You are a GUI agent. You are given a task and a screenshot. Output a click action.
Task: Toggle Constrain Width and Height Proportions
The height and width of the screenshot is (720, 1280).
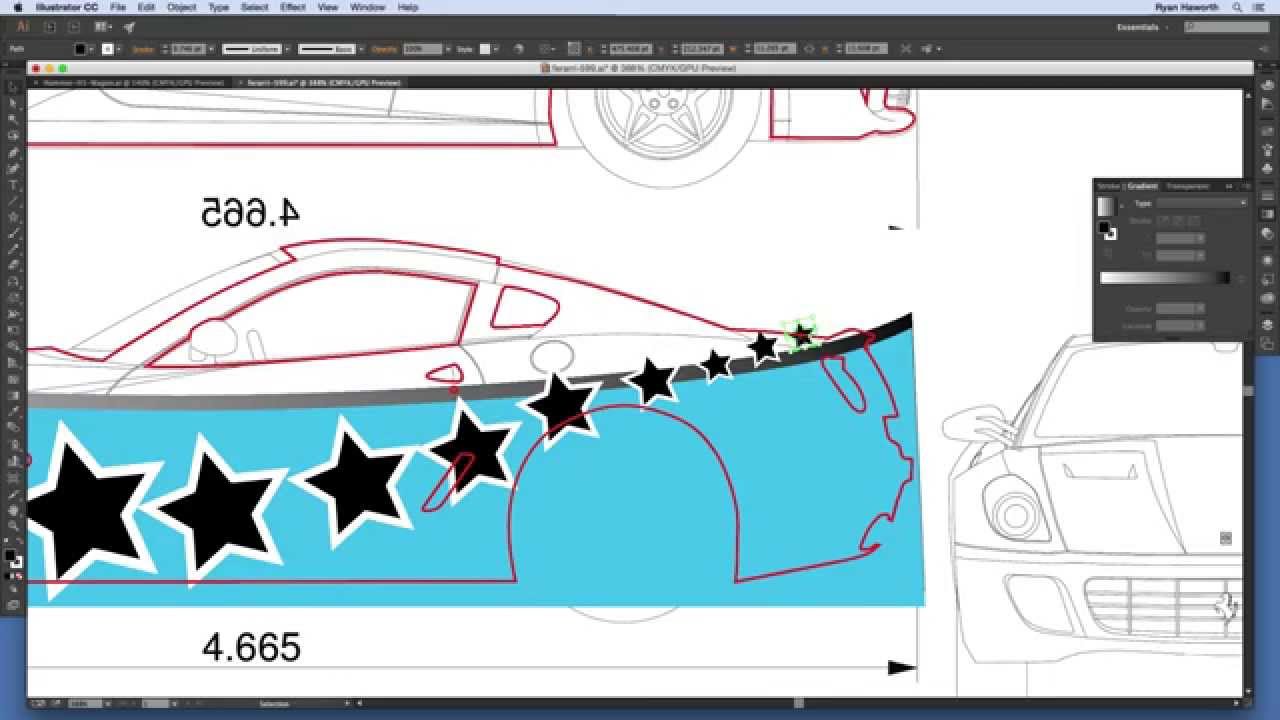pos(809,48)
